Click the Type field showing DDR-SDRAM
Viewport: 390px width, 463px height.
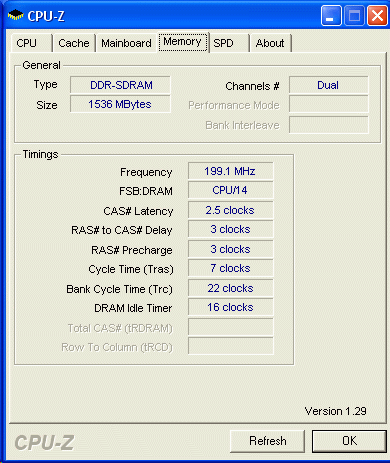click(120, 85)
